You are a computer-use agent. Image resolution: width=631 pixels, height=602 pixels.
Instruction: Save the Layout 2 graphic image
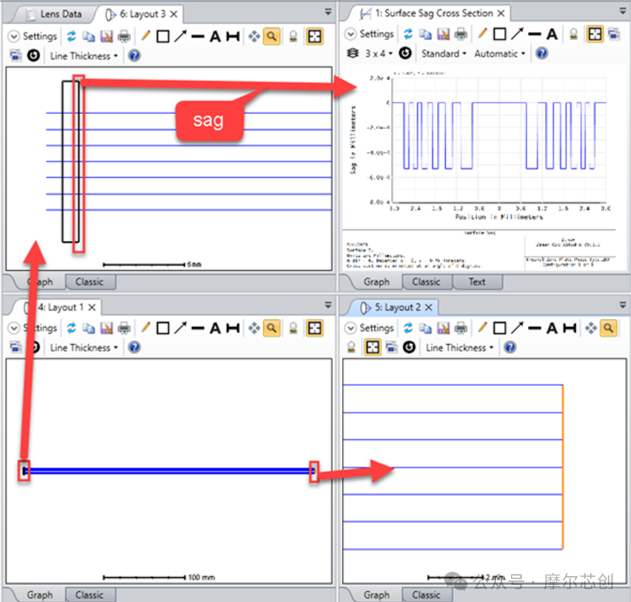point(443,328)
